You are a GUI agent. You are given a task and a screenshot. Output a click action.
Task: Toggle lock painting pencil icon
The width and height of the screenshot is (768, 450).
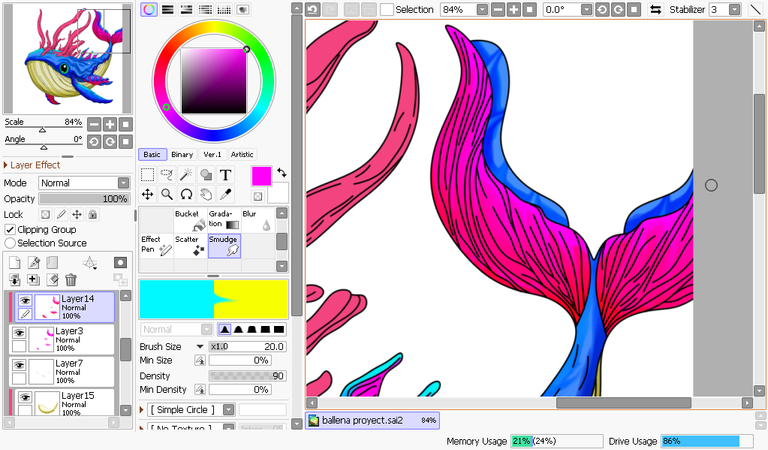coord(61,214)
